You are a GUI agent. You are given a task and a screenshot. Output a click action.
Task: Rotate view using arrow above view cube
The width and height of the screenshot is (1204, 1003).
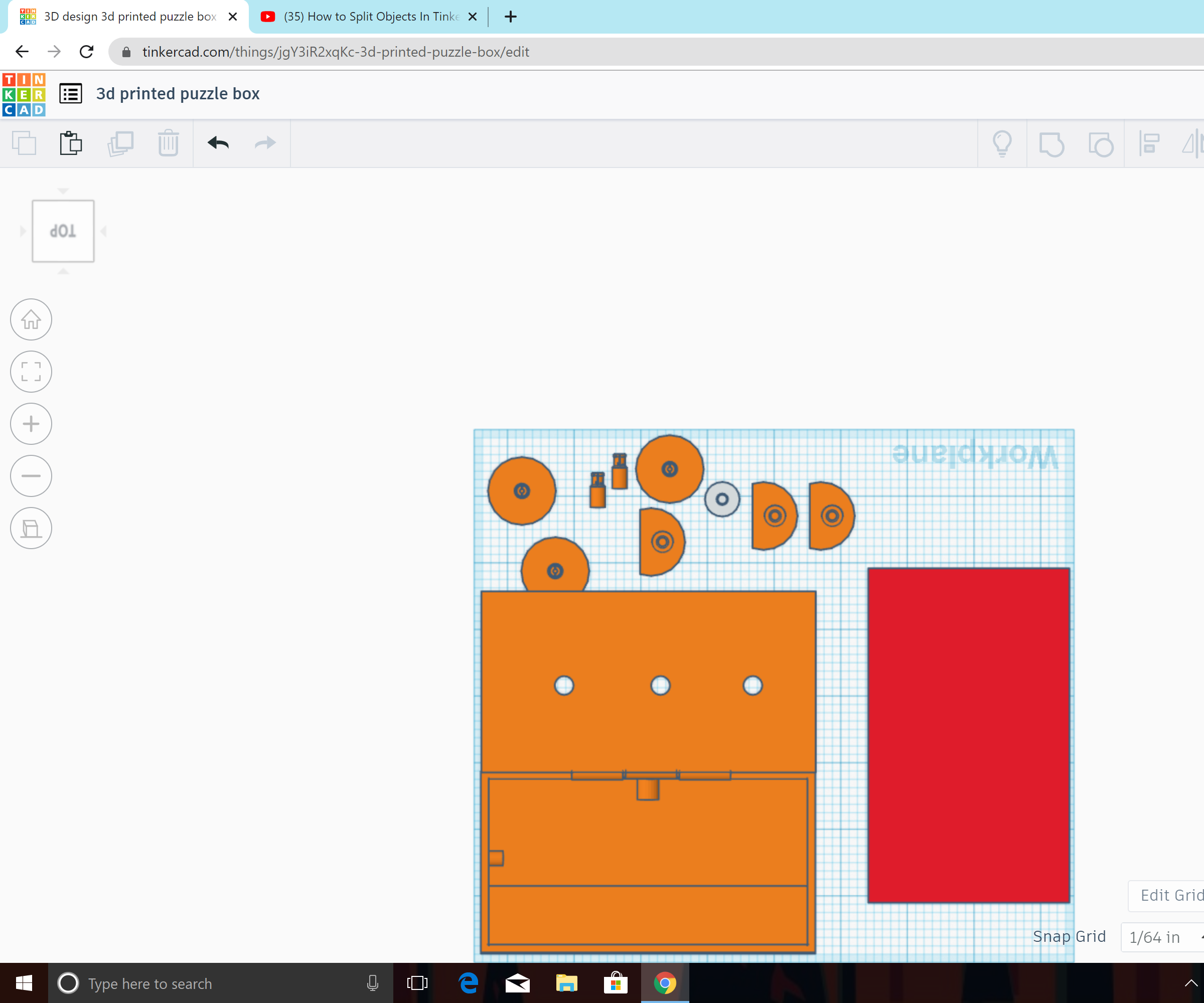point(63,191)
